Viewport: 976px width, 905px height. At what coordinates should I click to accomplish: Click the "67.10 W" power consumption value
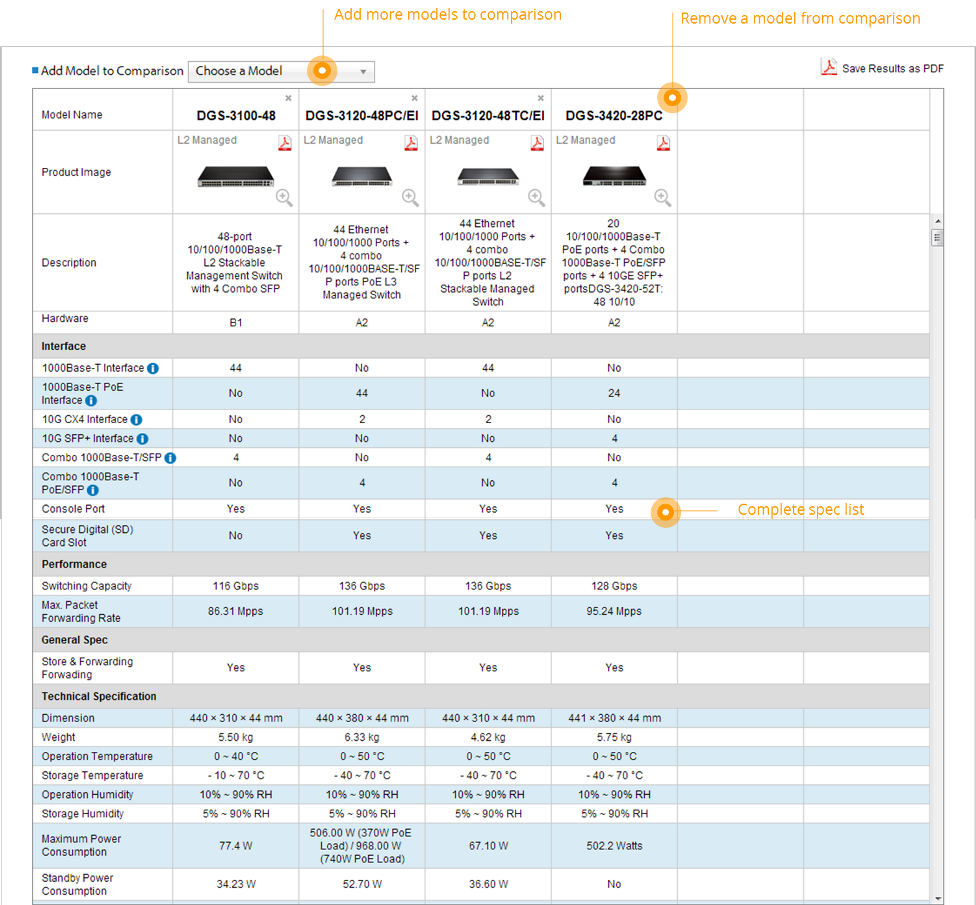[488, 846]
